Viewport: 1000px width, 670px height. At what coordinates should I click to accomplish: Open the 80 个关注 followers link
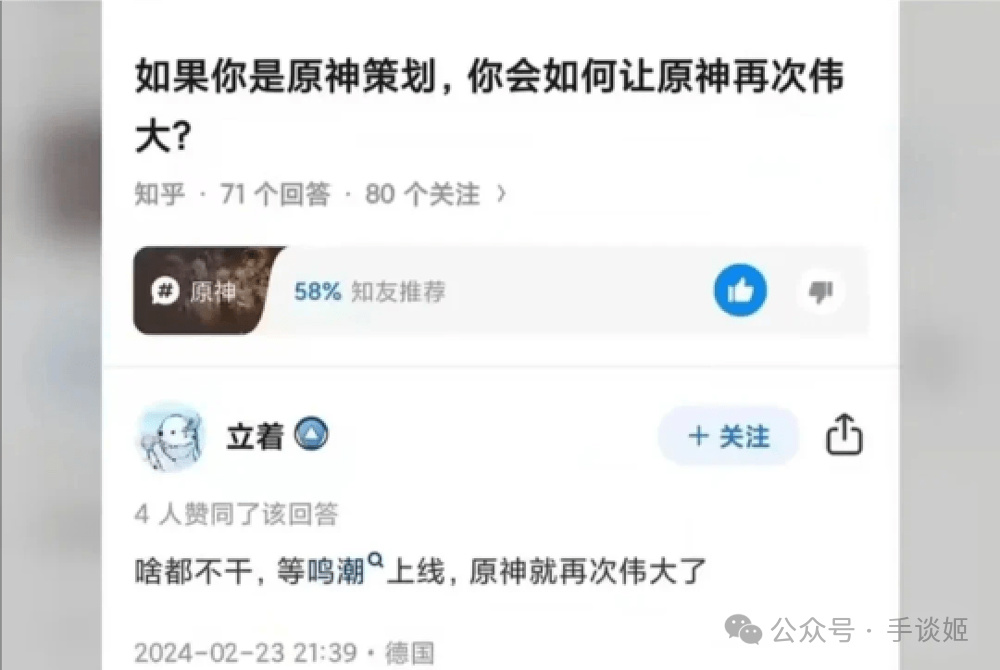tap(422, 194)
